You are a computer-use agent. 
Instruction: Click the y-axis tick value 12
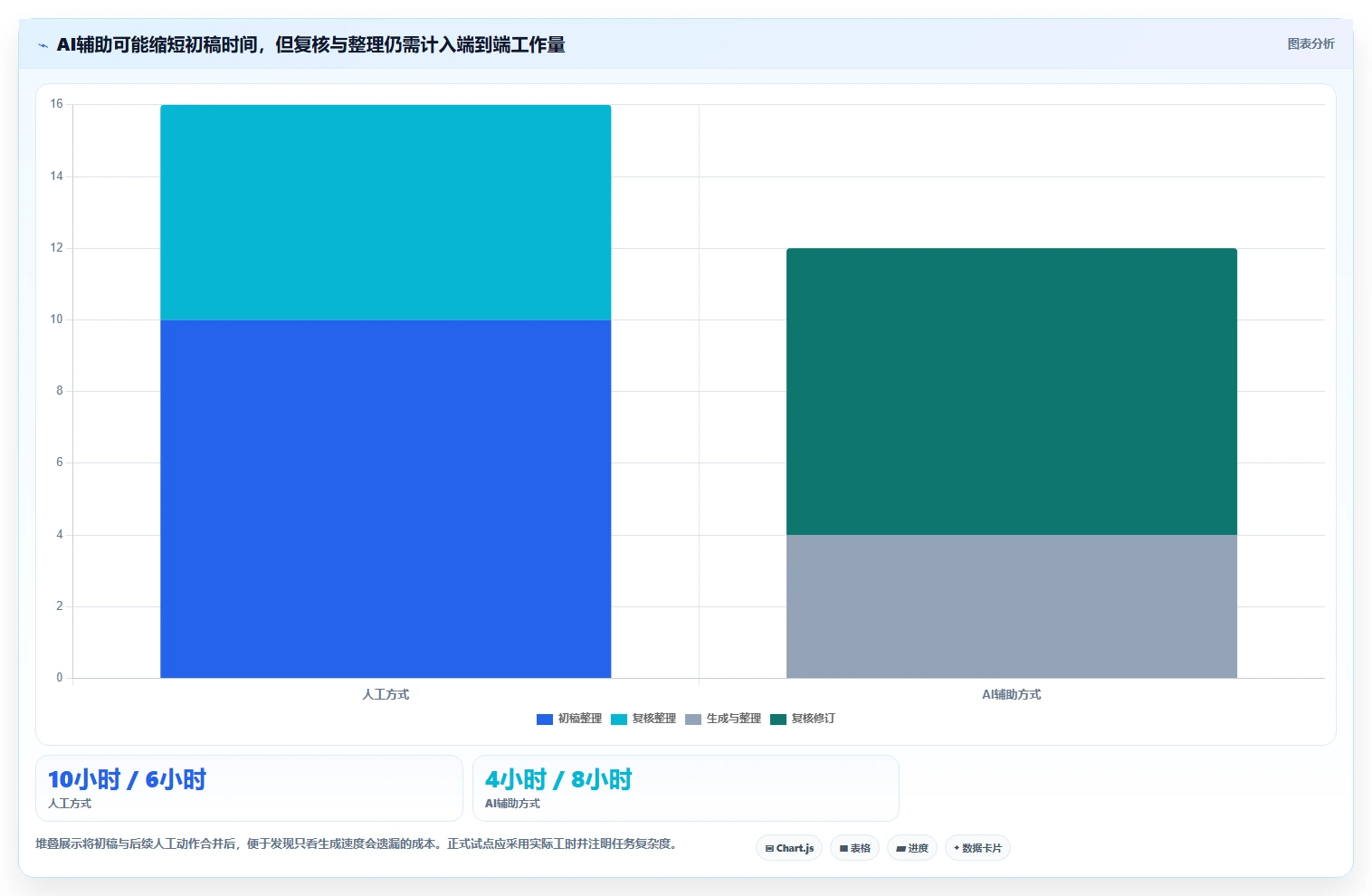[57, 248]
